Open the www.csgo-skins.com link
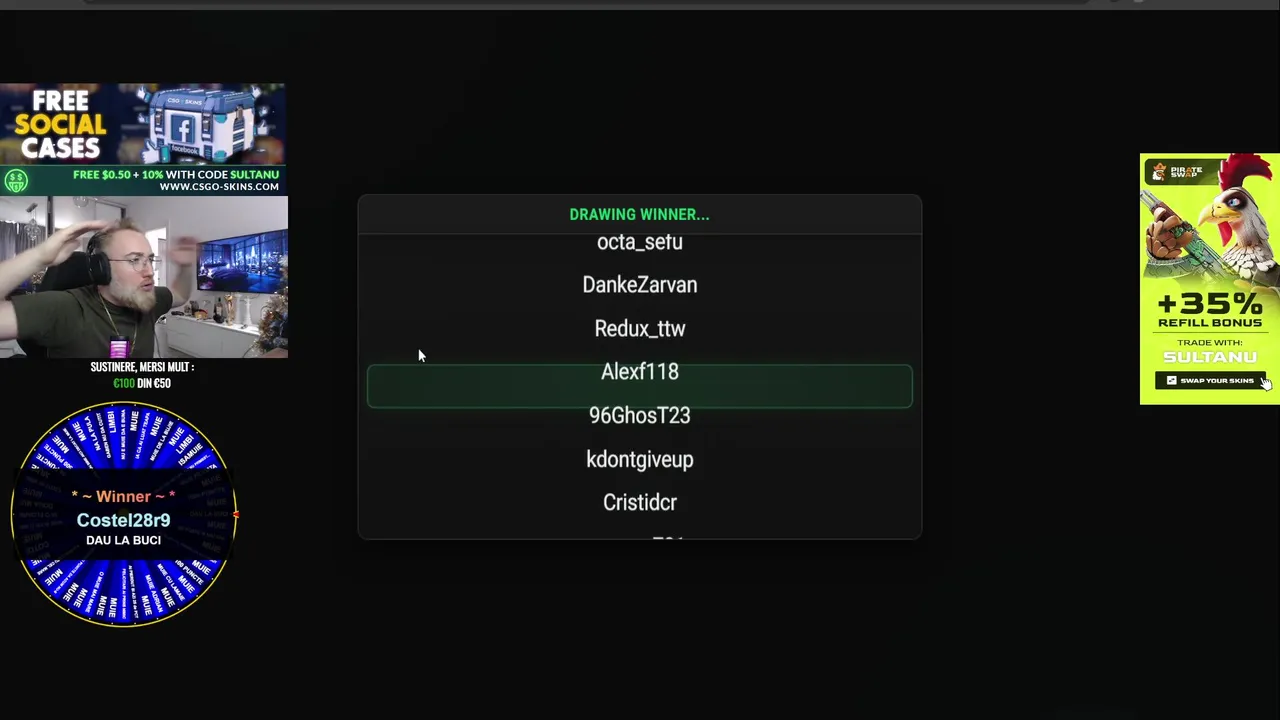 [219, 187]
